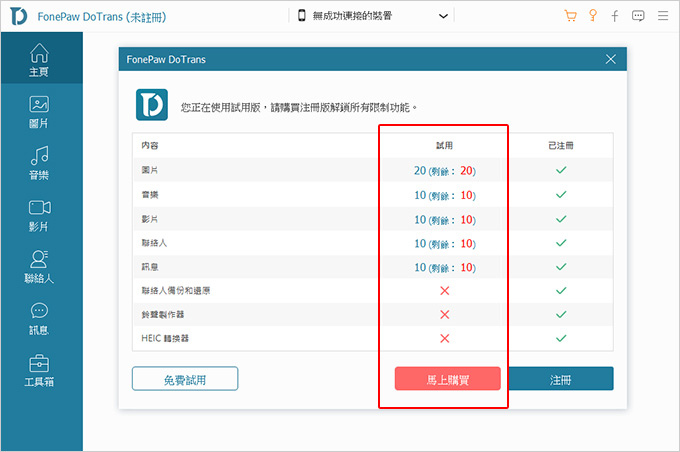
Task: Click the 鈴聲製作器 row label
Action: [163, 314]
